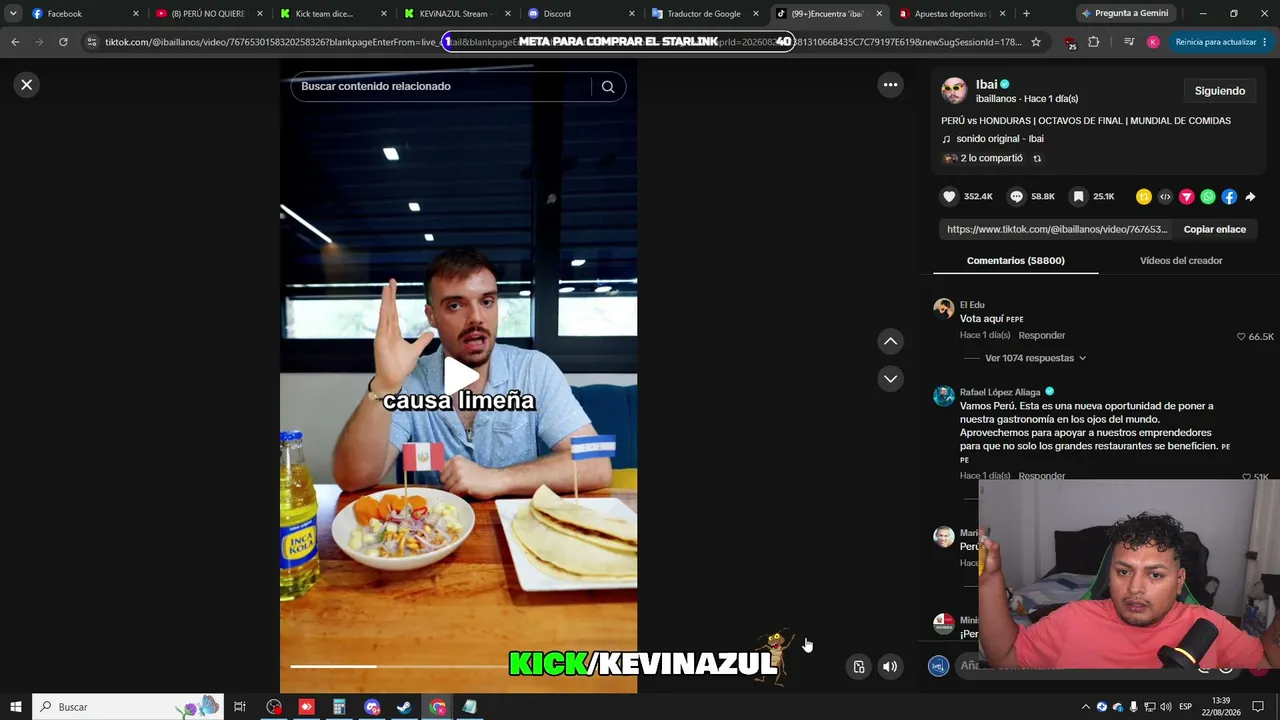Click Reinicia para actualizar button
Viewport: 1280px width, 720px height.
pos(1222,42)
